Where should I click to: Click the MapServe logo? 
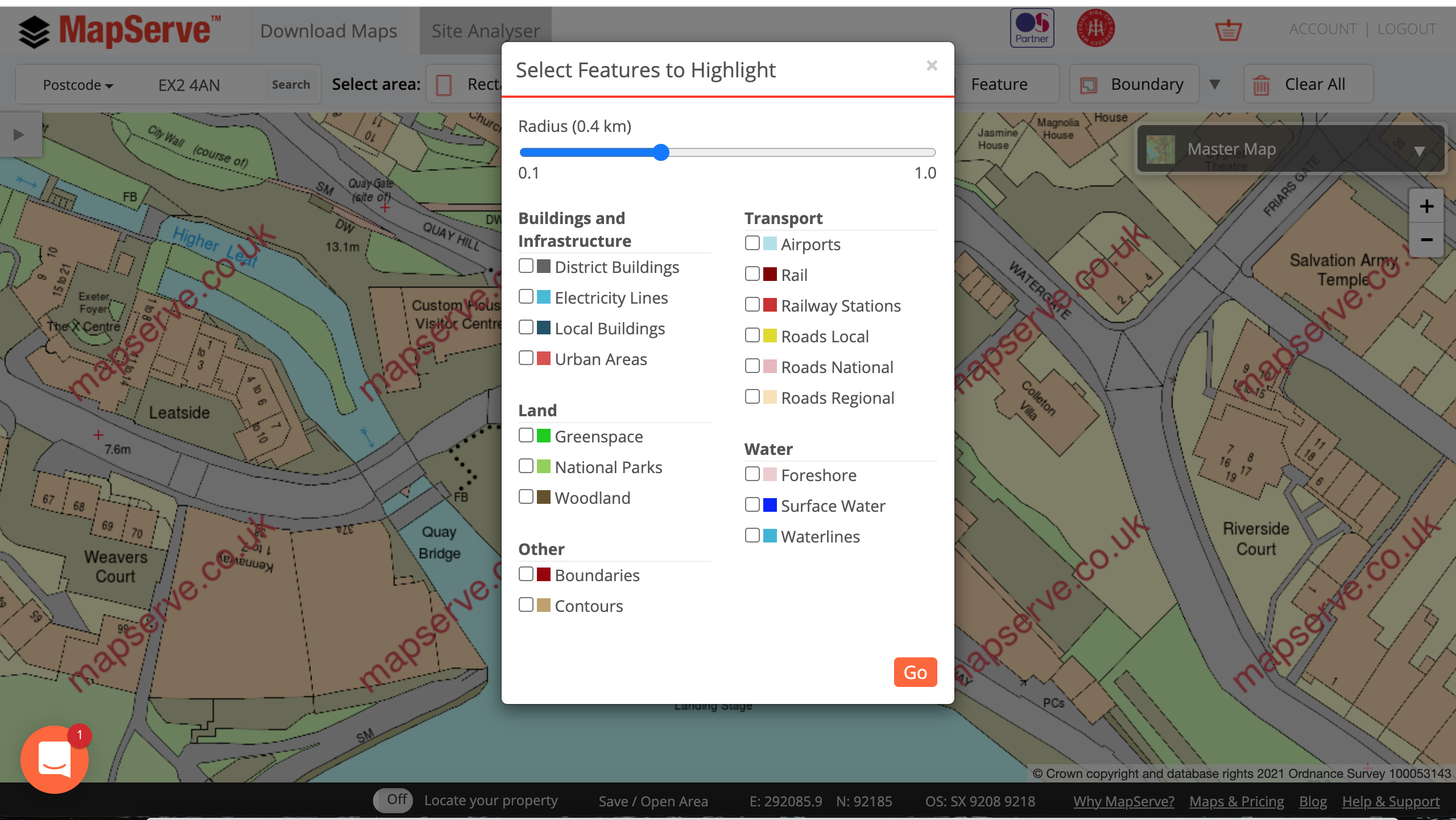point(119,31)
